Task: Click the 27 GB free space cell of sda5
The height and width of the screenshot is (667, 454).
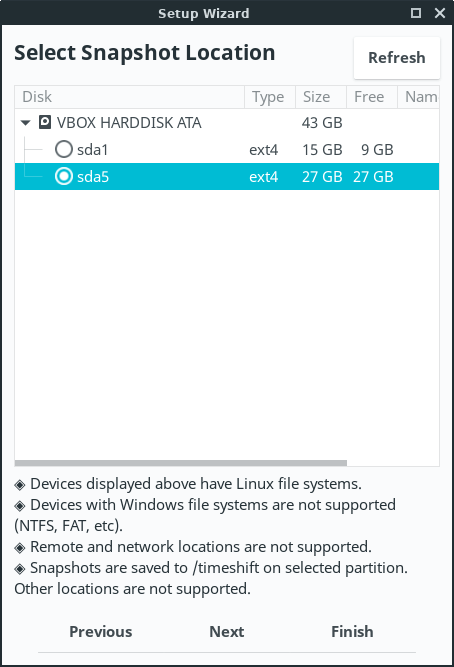Action: pos(373,177)
